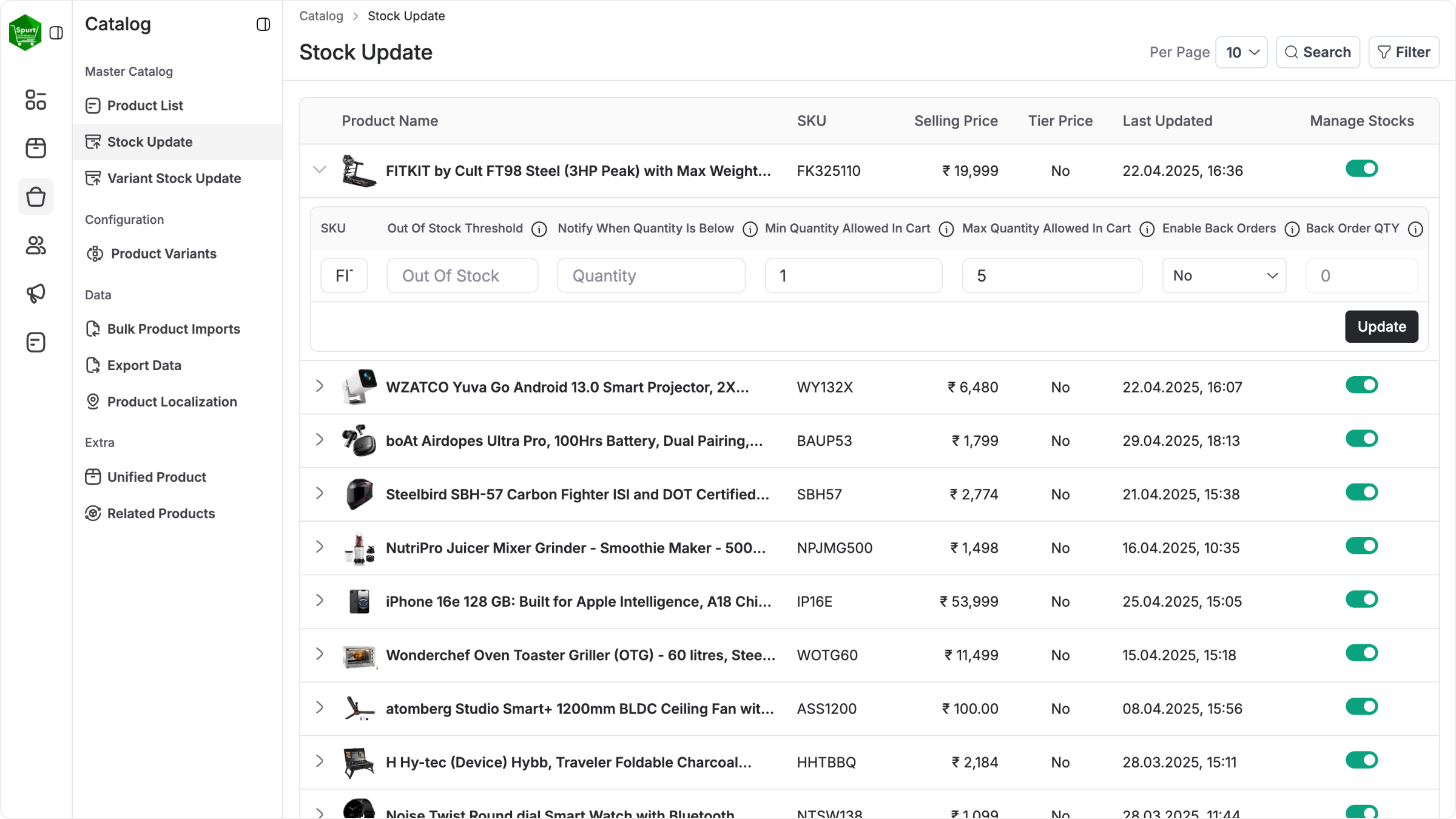Toggle Manage Stocks for WZATCO projector
This screenshot has width=1456, height=819.
pos(1361,385)
